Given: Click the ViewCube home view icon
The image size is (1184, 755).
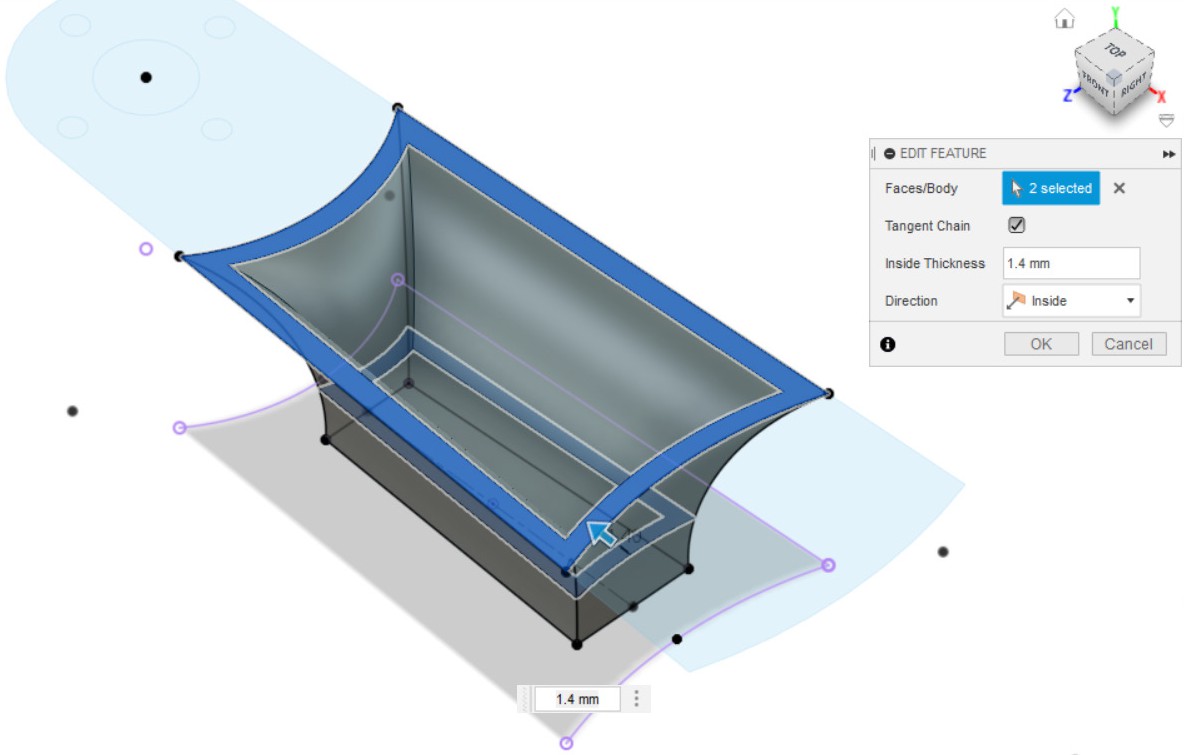Looking at the screenshot, I should 1064,19.
